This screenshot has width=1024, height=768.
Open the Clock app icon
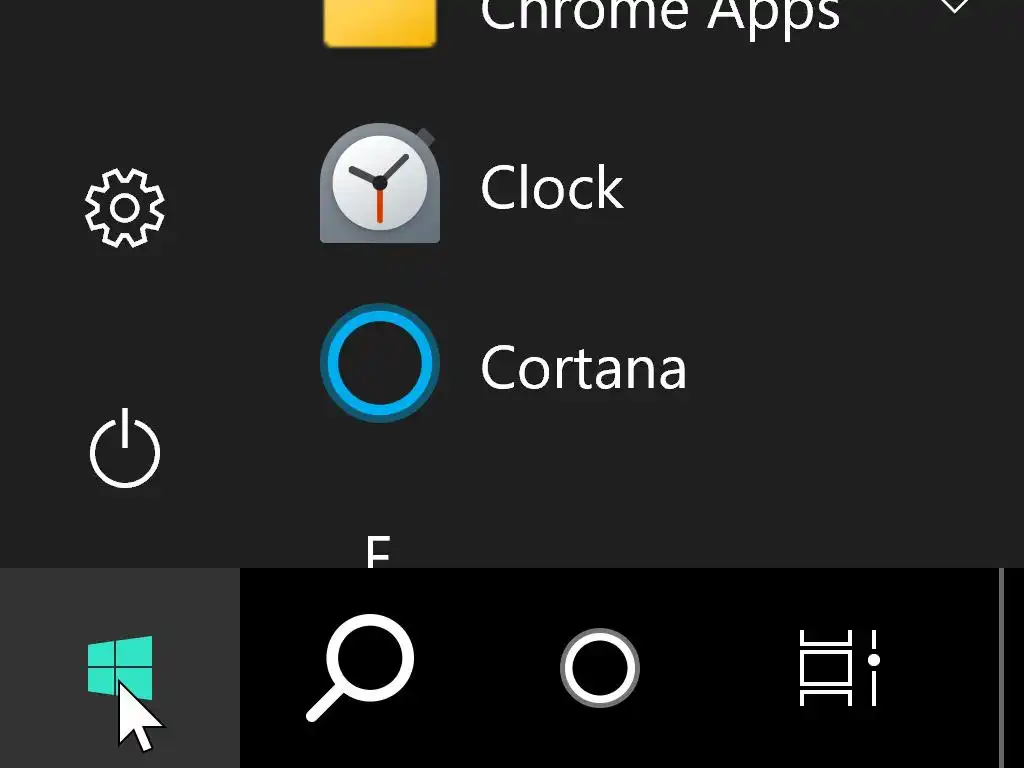(380, 184)
